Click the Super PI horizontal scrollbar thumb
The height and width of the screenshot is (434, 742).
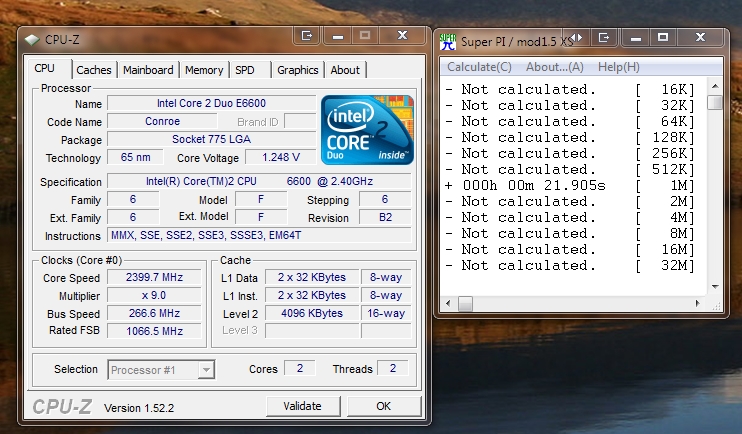pos(466,303)
